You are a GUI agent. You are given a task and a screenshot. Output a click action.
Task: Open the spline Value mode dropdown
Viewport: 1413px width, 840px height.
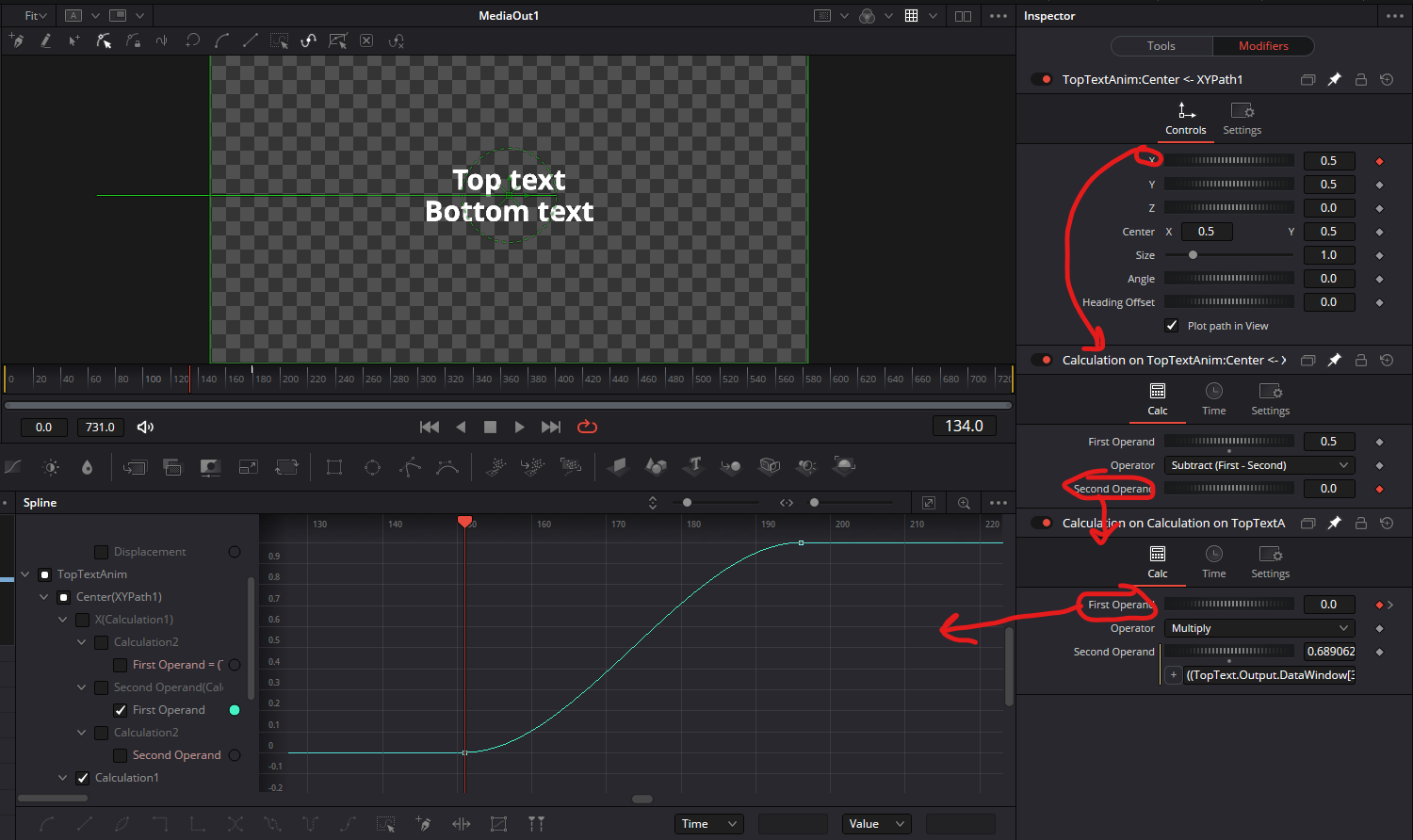click(x=876, y=824)
